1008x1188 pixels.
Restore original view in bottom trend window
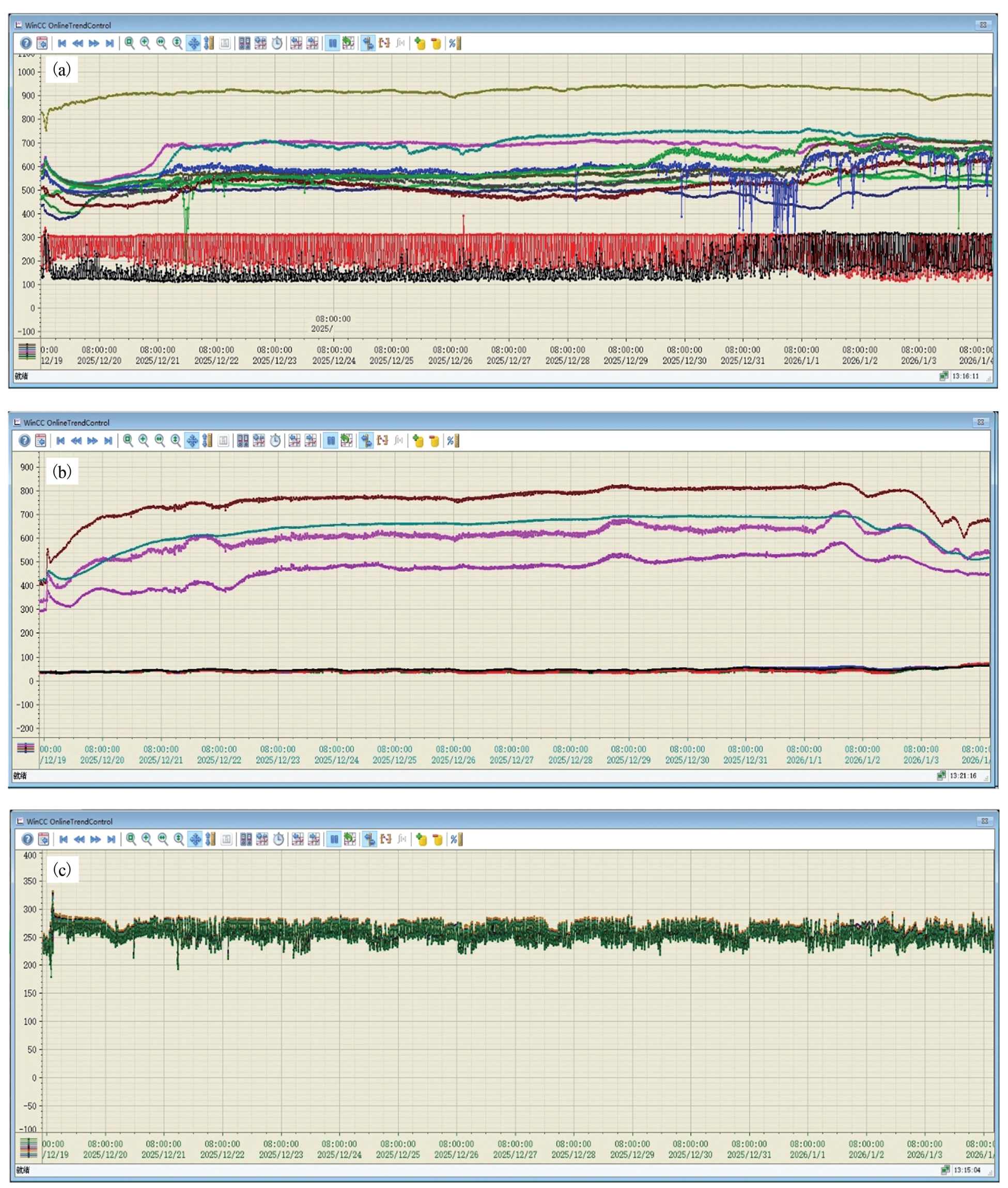[227, 839]
